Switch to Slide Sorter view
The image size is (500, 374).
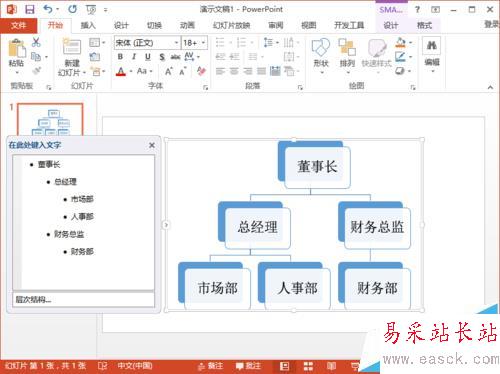pos(308,366)
